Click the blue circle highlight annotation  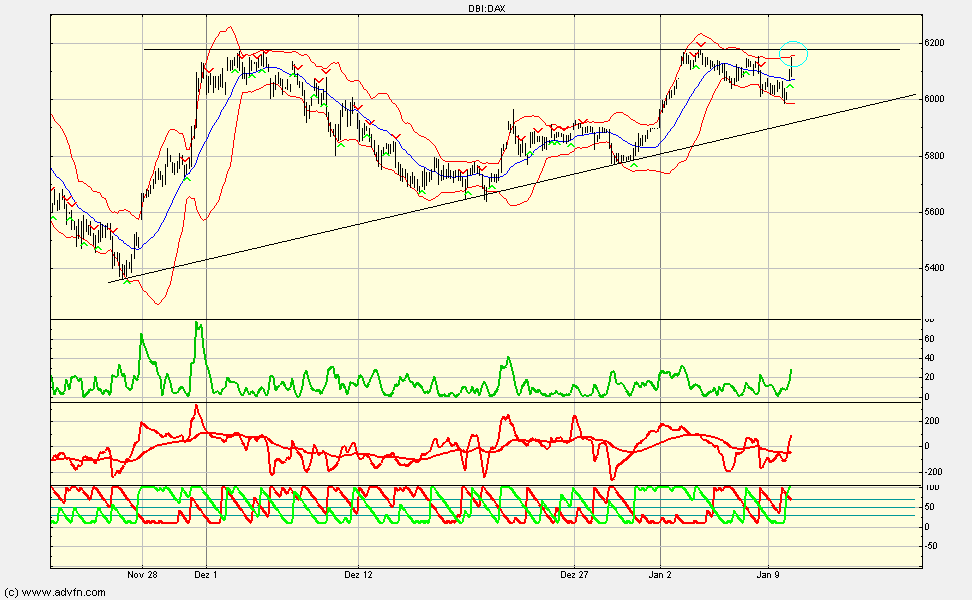tap(791, 51)
